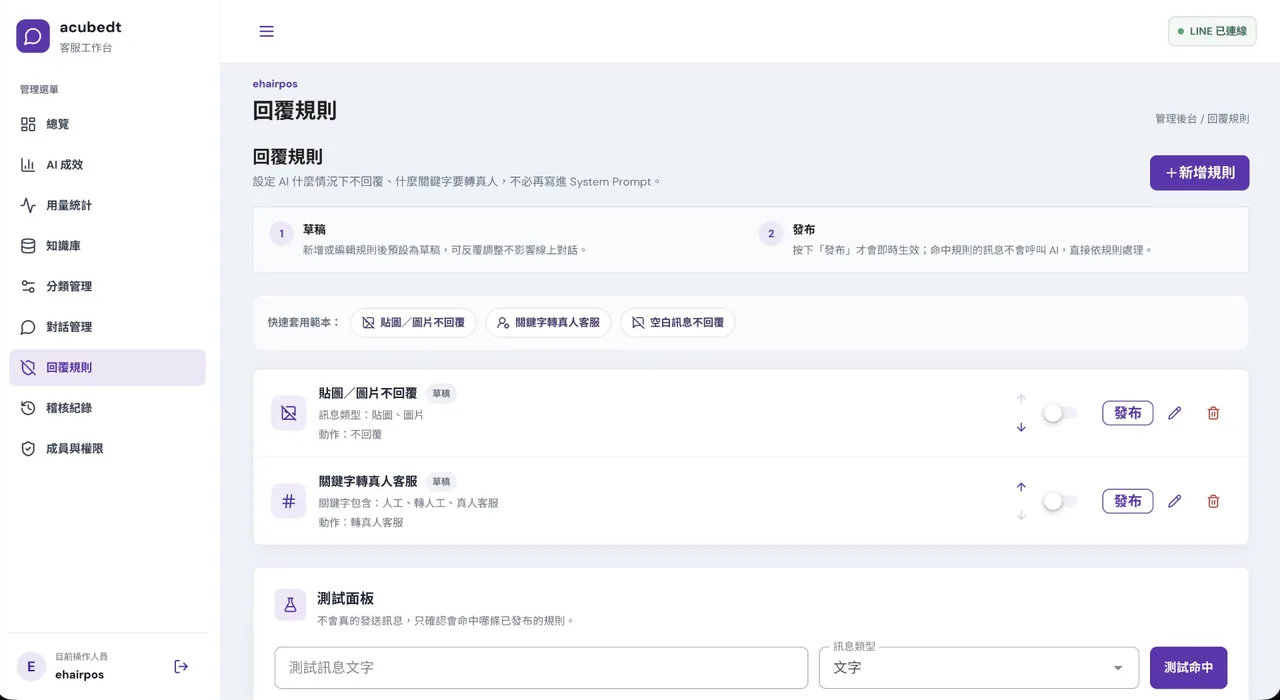The height and width of the screenshot is (700, 1280).
Task: Apply the 關鍵字轉真人客服 template chip
Action: (548, 323)
